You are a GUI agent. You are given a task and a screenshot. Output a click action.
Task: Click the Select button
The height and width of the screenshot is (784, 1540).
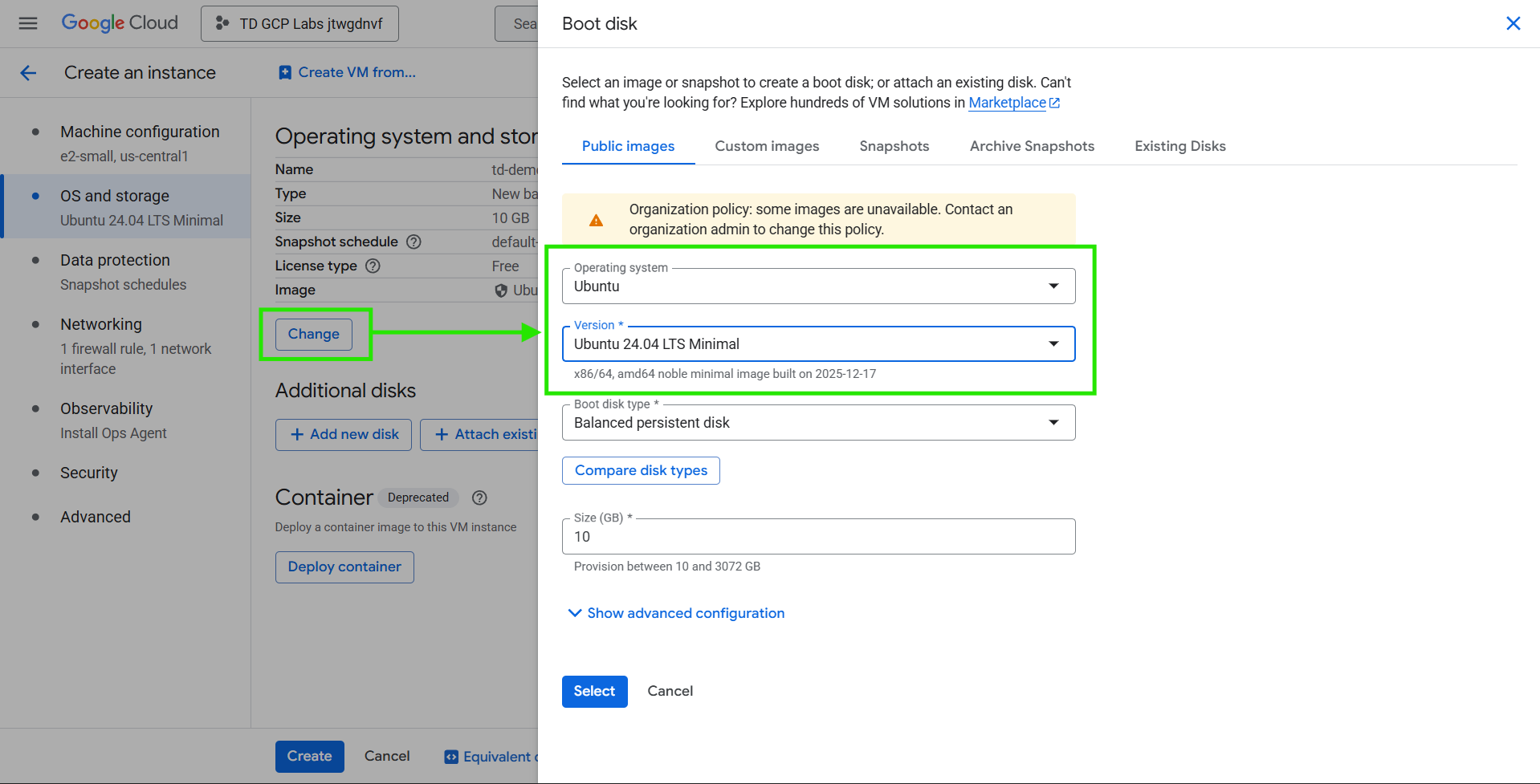594,691
